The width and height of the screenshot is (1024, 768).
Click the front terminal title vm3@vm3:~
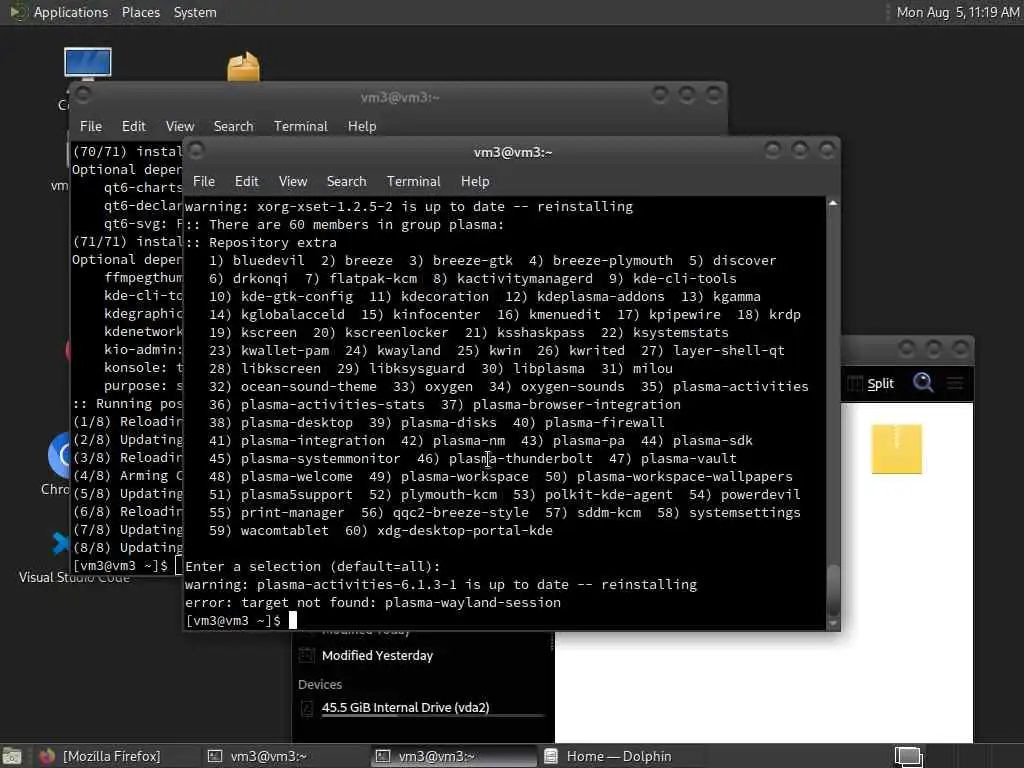pyautogui.click(x=513, y=152)
